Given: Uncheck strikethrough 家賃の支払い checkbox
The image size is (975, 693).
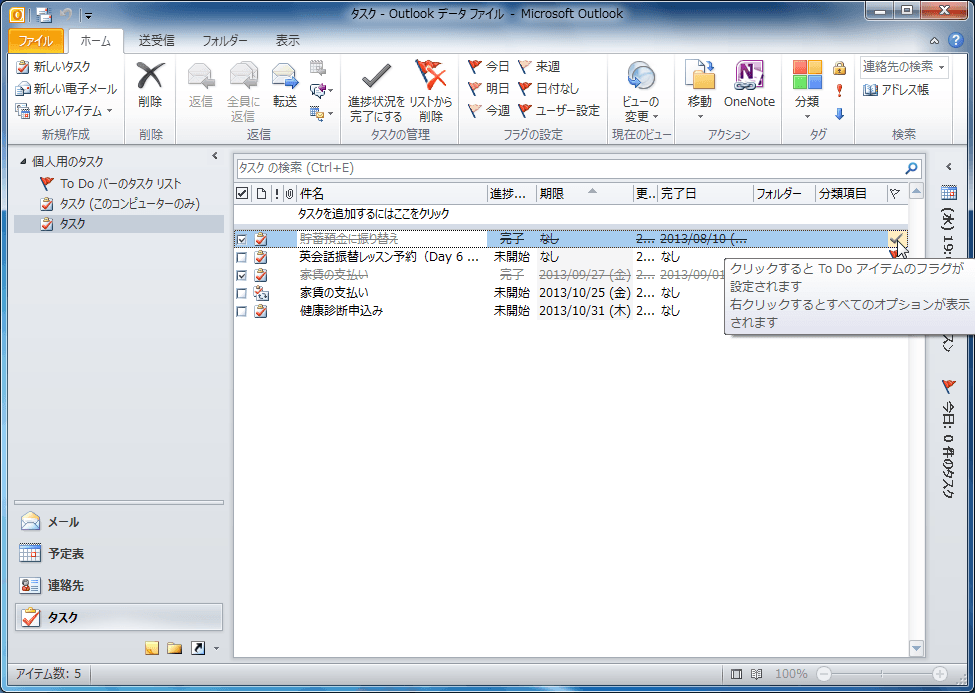Looking at the screenshot, I should [x=242, y=275].
